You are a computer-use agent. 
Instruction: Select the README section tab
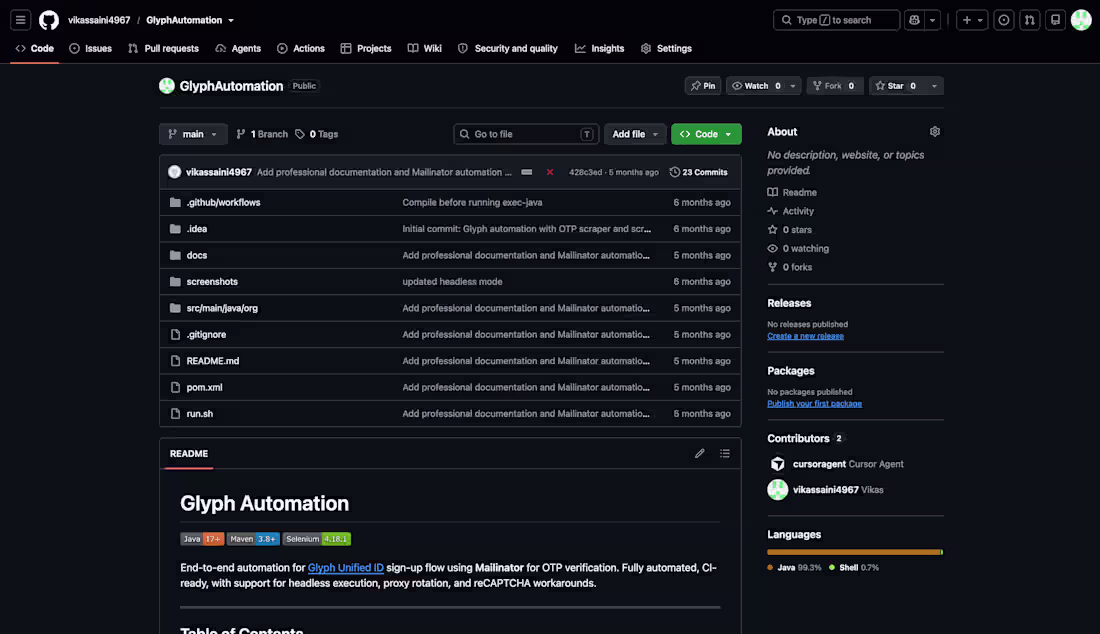189,454
